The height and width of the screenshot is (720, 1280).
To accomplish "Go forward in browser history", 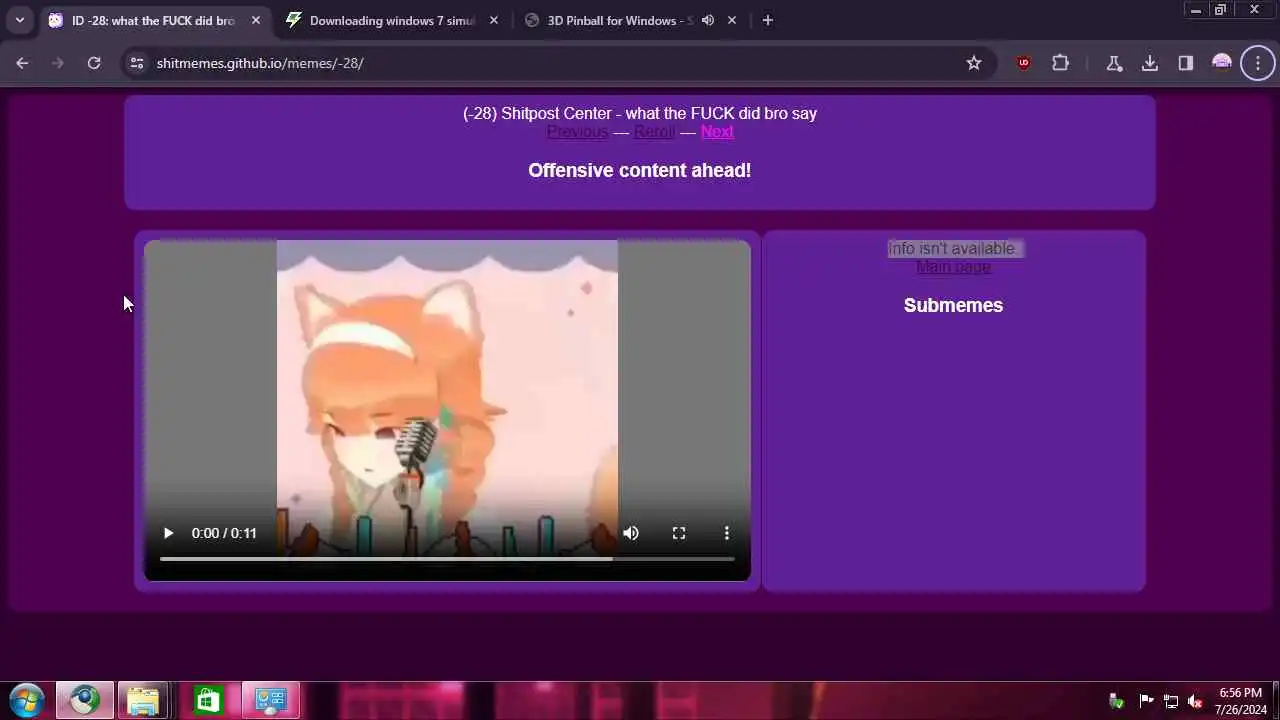I will [x=58, y=63].
